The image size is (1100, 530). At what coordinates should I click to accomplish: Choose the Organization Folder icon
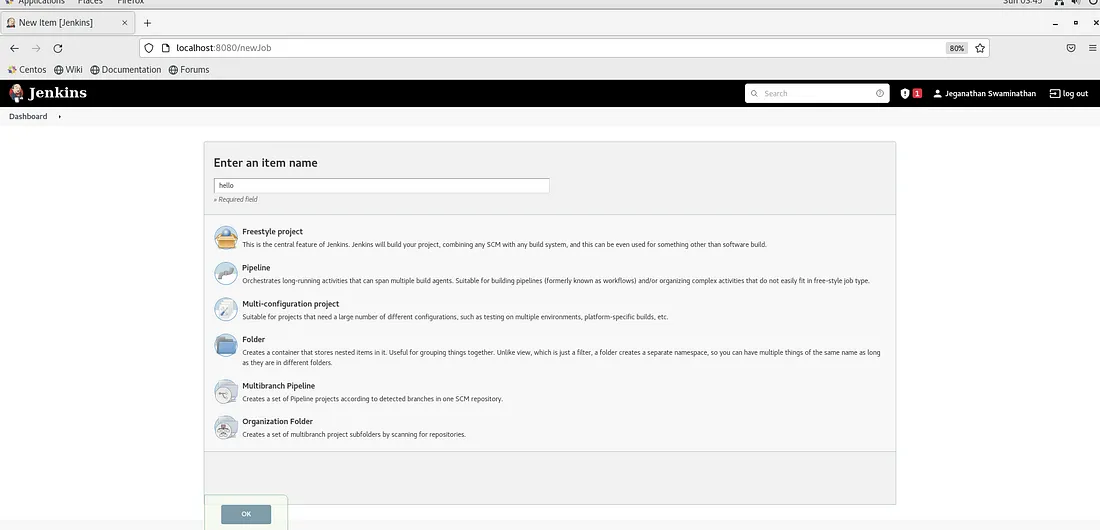pyautogui.click(x=226, y=428)
